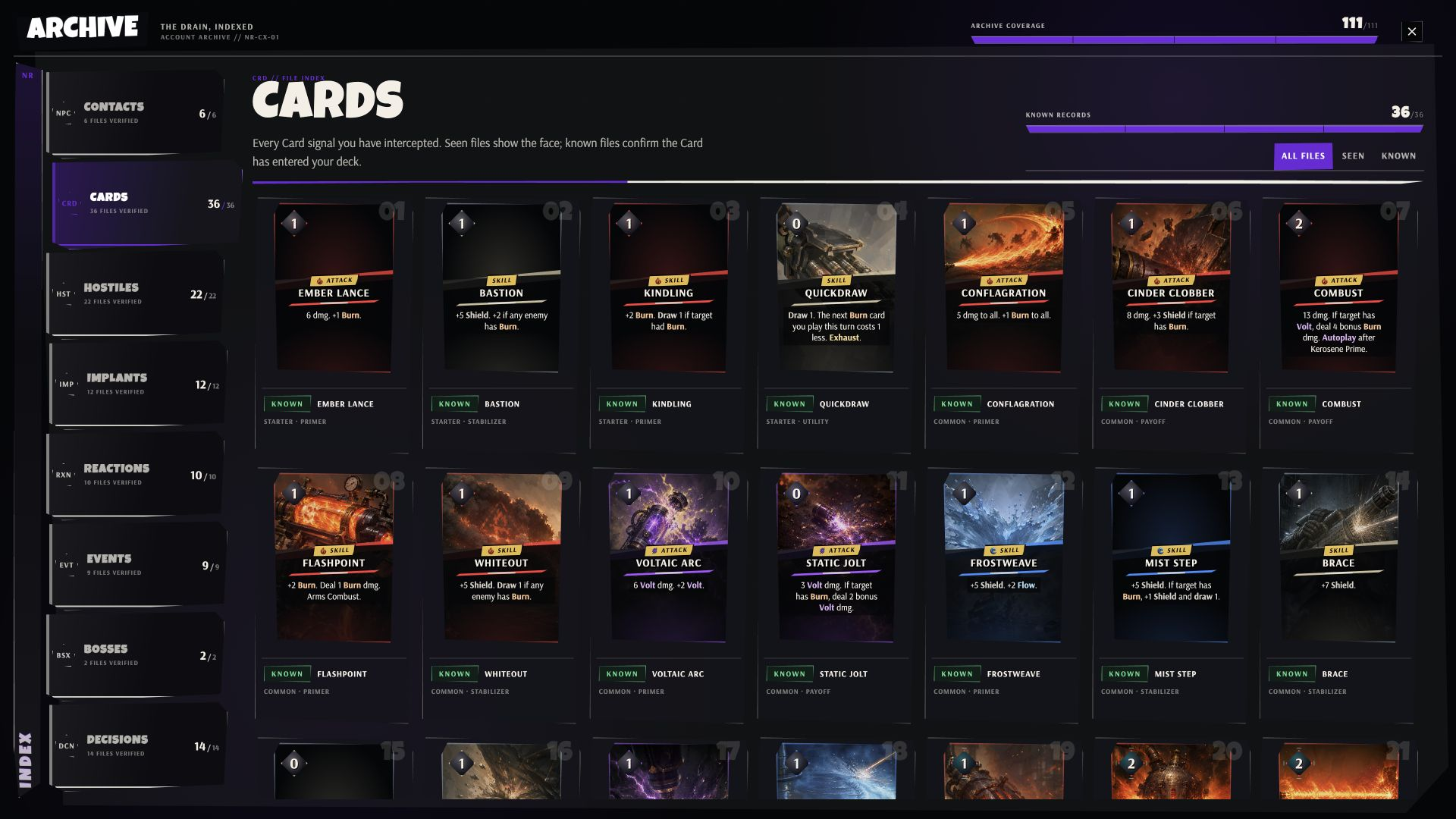Click "STARTER · UTILITY" under Quickdraw
The image size is (1456, 819).
(797, 422)
